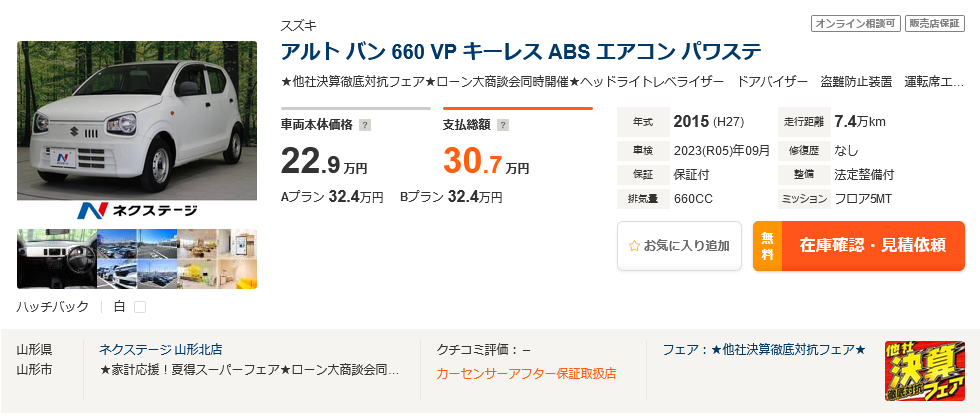Click the 家計応援 夏得スーパーフェア dealer text
Viewport: 980px width, 420px height.
[x=250, y=371]
